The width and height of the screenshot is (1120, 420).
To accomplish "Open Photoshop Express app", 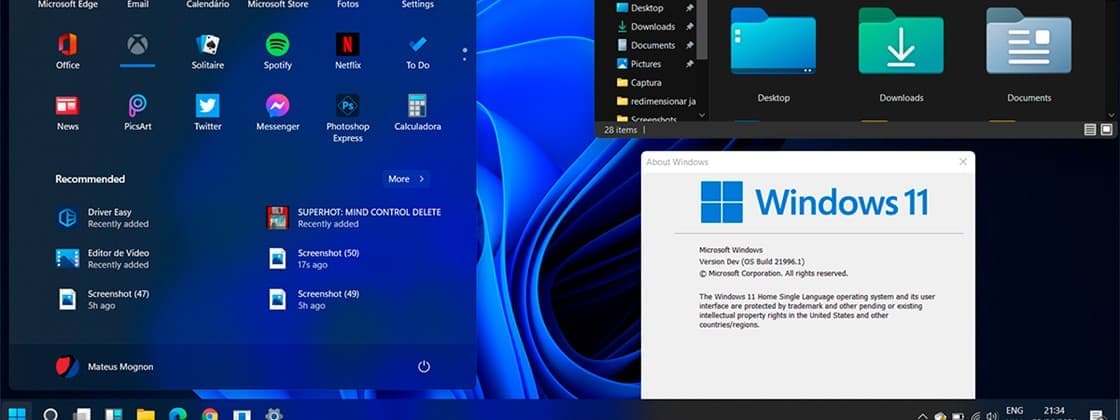I will click(348, 119).
